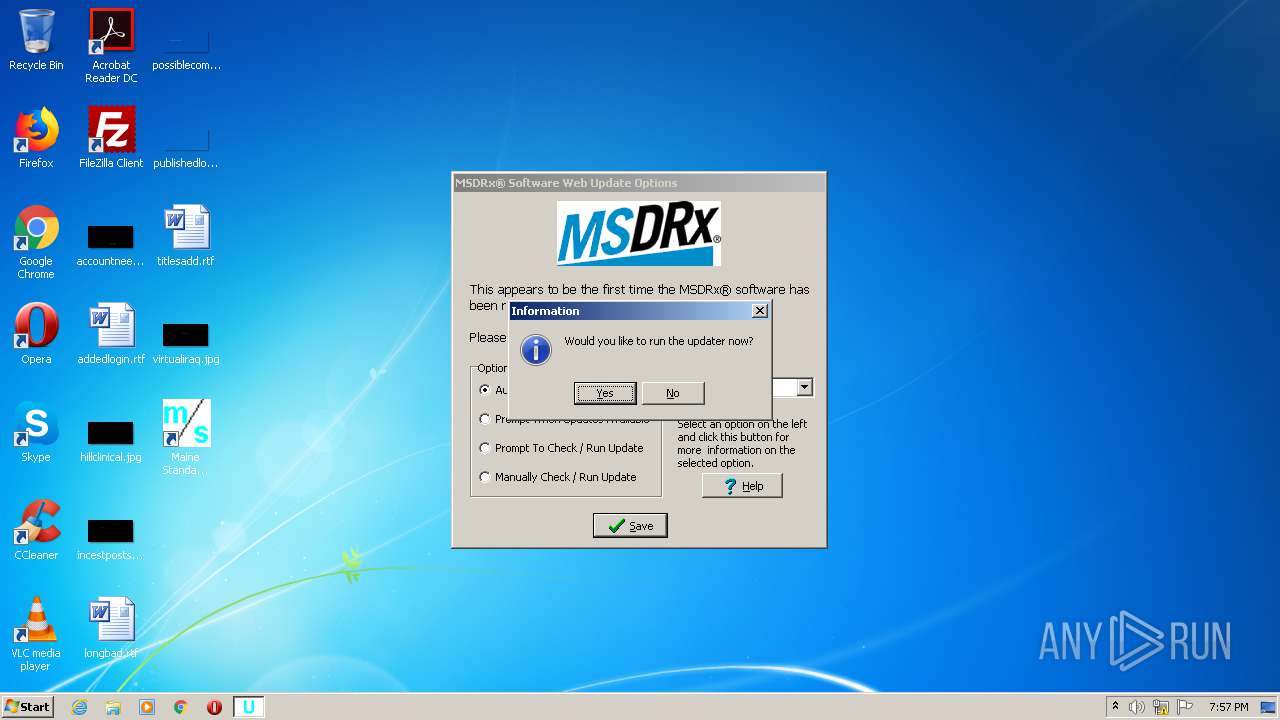Select longbad.rtf document on desktop
The height and width of the screenshot is (720, 1280).
pyautogui.click(x=111, y=628)
